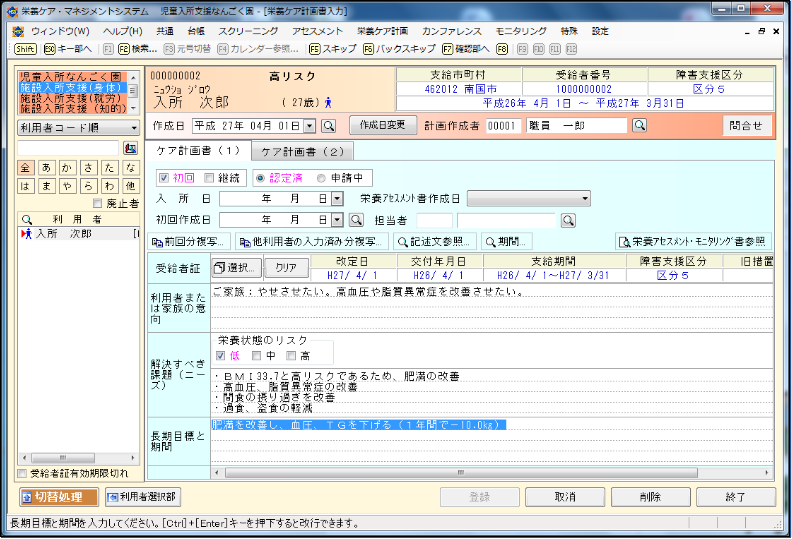This screenshot has height=539, width=792.
Task: Check the 高 nutrition risk checkbox
Action: tap(291, 355)
